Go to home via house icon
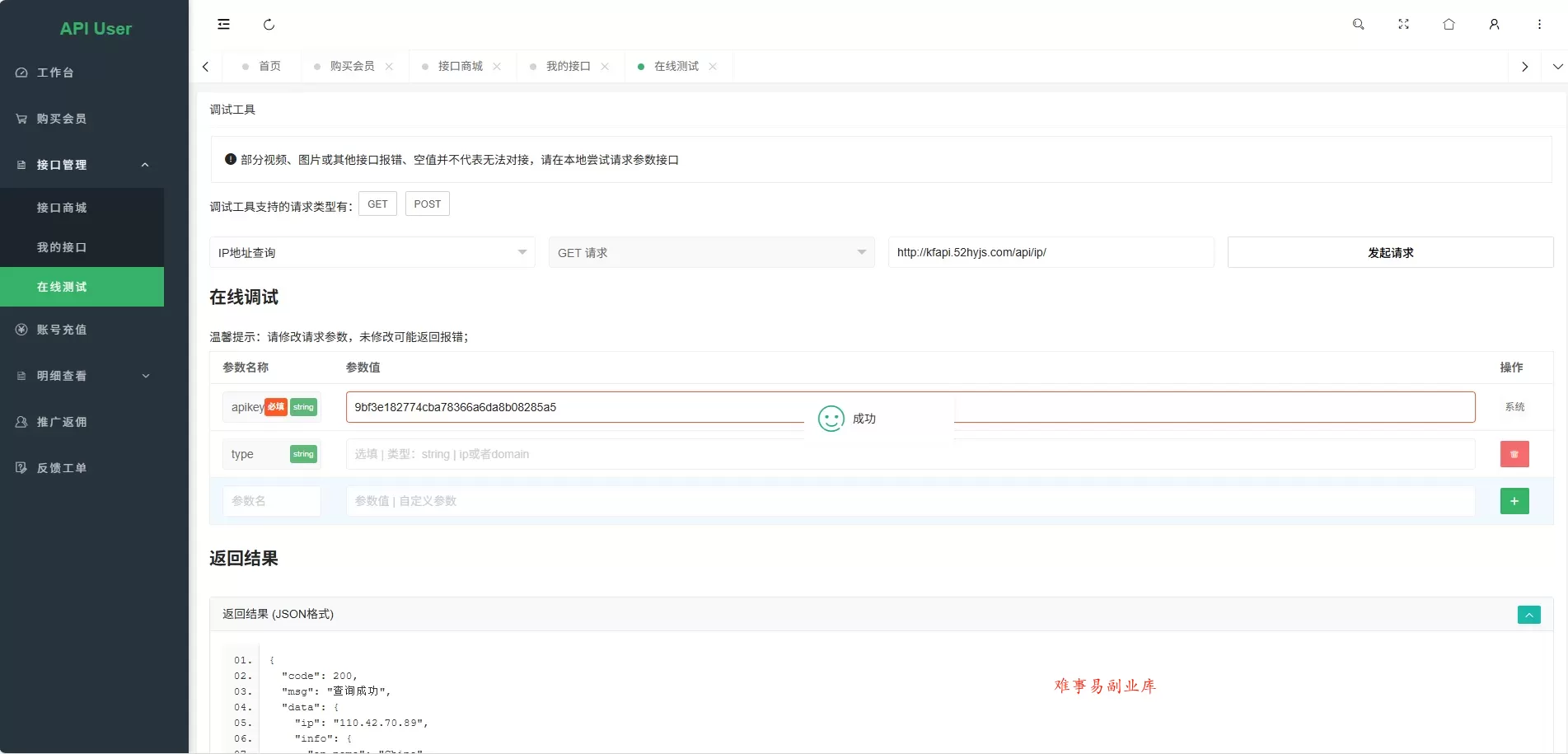 (x=1449, y=25)
